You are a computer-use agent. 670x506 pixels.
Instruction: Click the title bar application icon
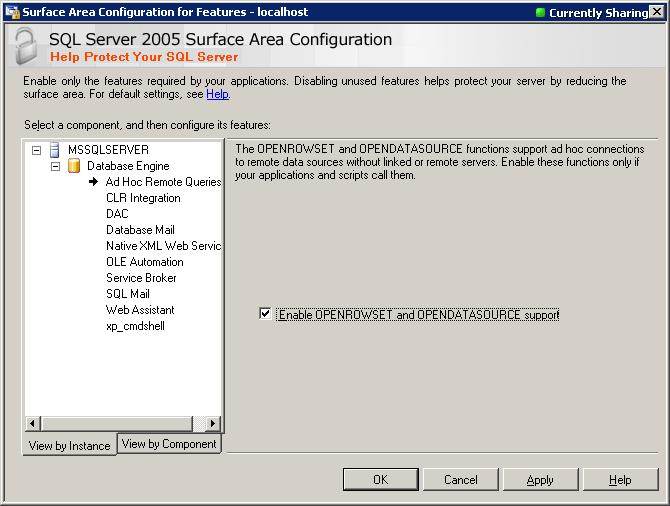pyautogui.click(x=12, y=12)
